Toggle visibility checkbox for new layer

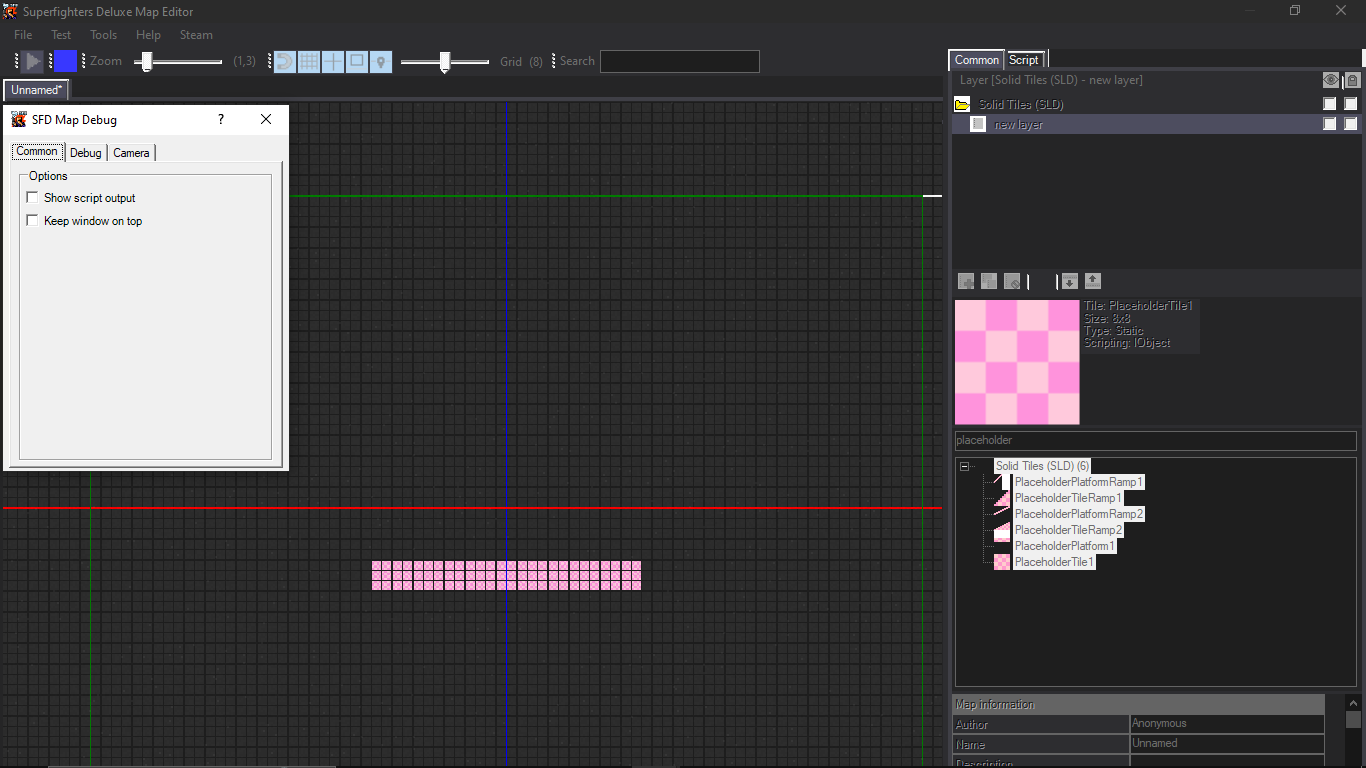[x=1329, y=124]
